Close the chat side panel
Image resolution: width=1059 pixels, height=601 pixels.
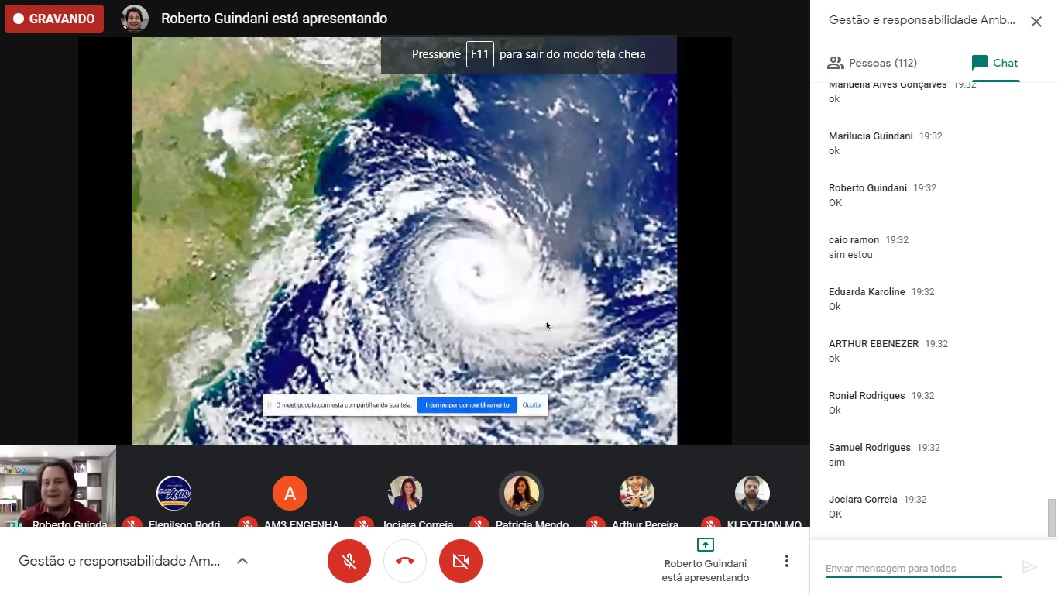point(1036,21)
